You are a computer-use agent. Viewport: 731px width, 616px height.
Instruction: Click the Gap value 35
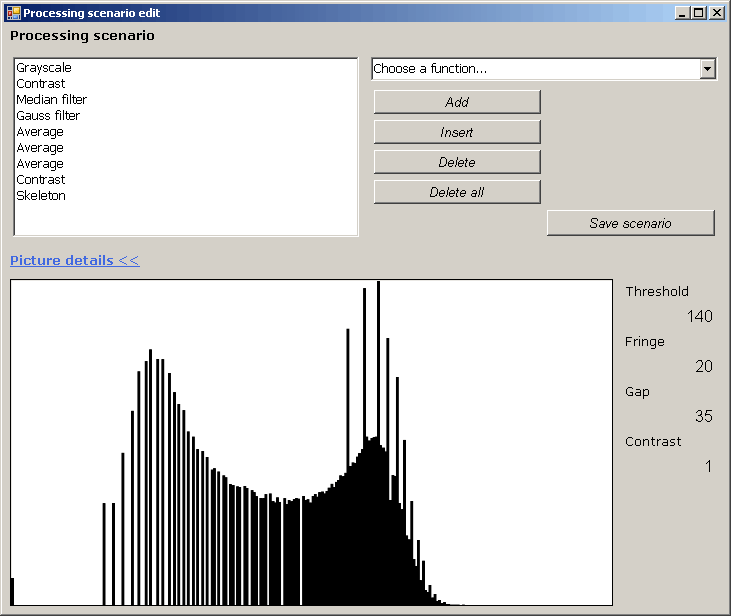coord(703,416)
